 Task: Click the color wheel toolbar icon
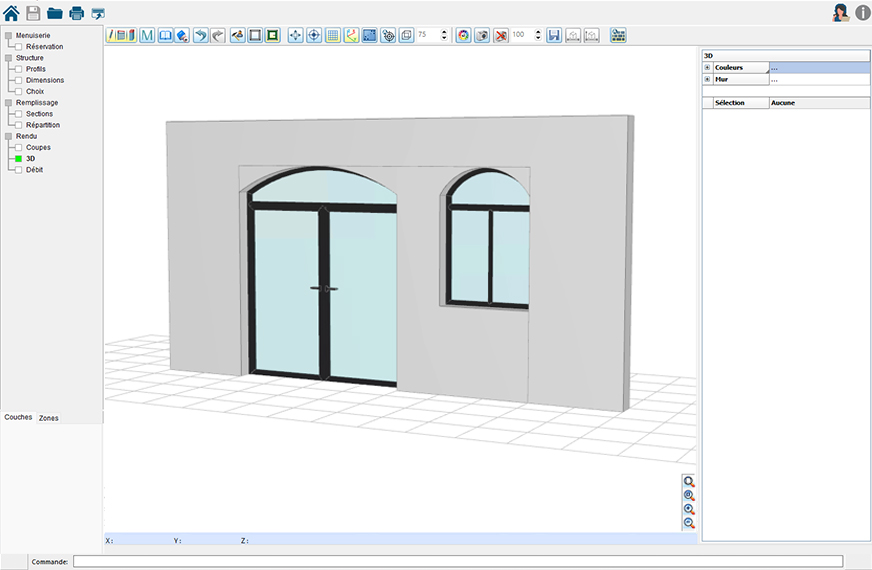point(463,35)
